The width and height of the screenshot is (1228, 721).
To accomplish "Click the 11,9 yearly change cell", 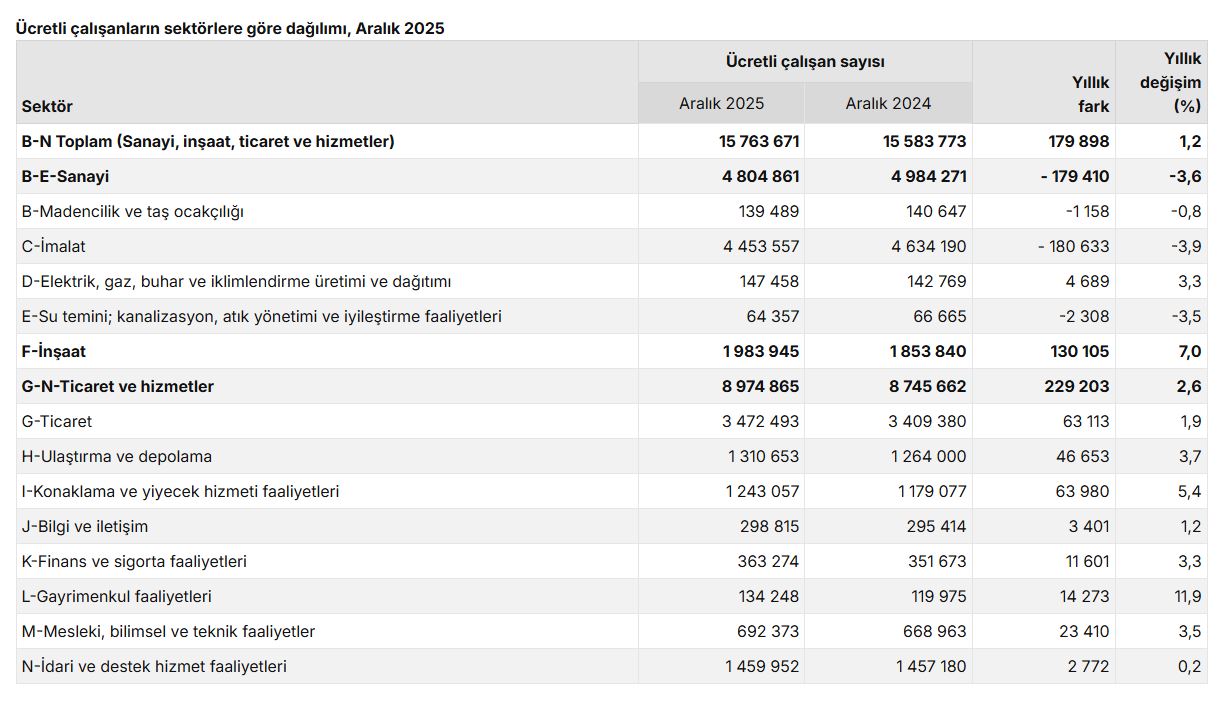I will (1188, 596).
